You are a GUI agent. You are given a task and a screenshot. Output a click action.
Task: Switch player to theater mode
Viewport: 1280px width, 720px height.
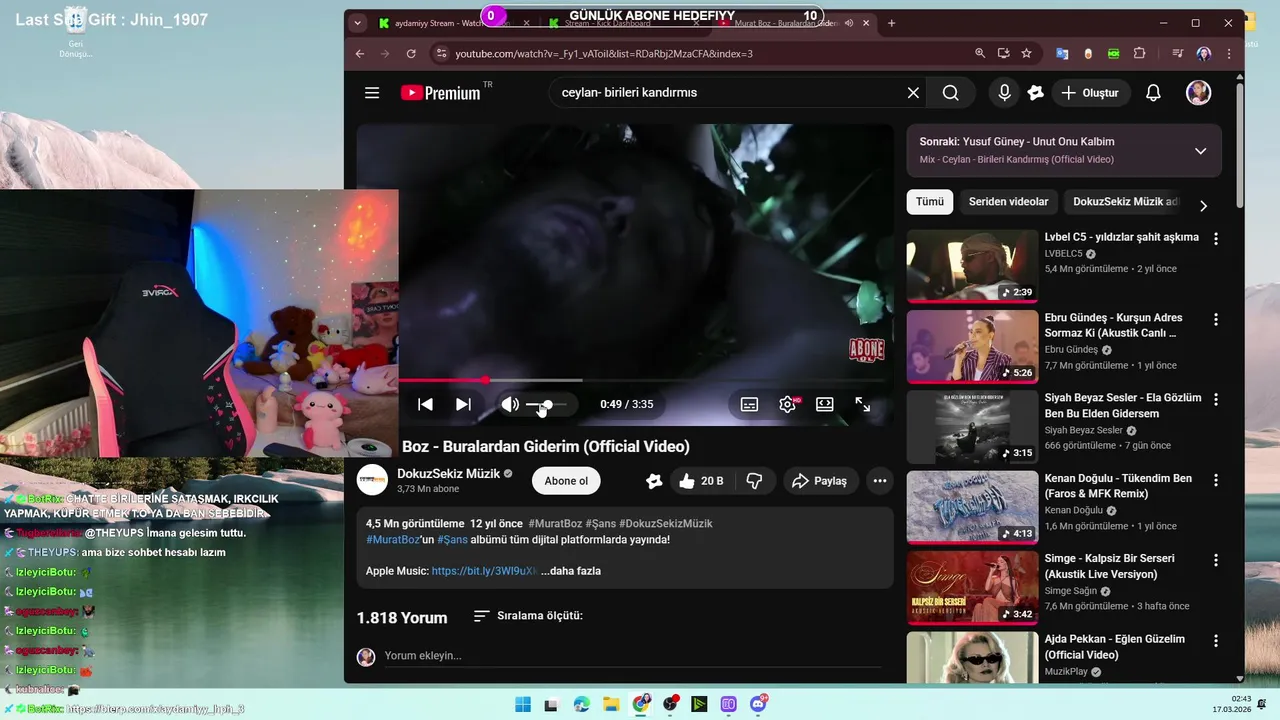[825, 404]
